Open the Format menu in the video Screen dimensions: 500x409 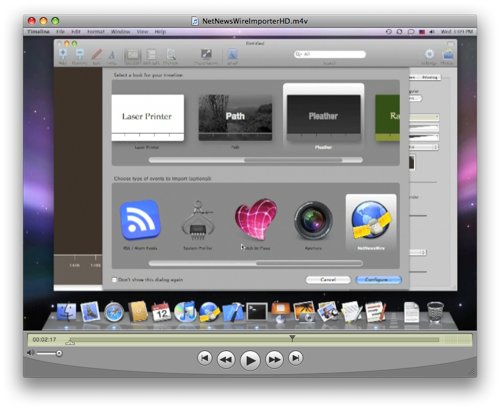coord(96,32)
